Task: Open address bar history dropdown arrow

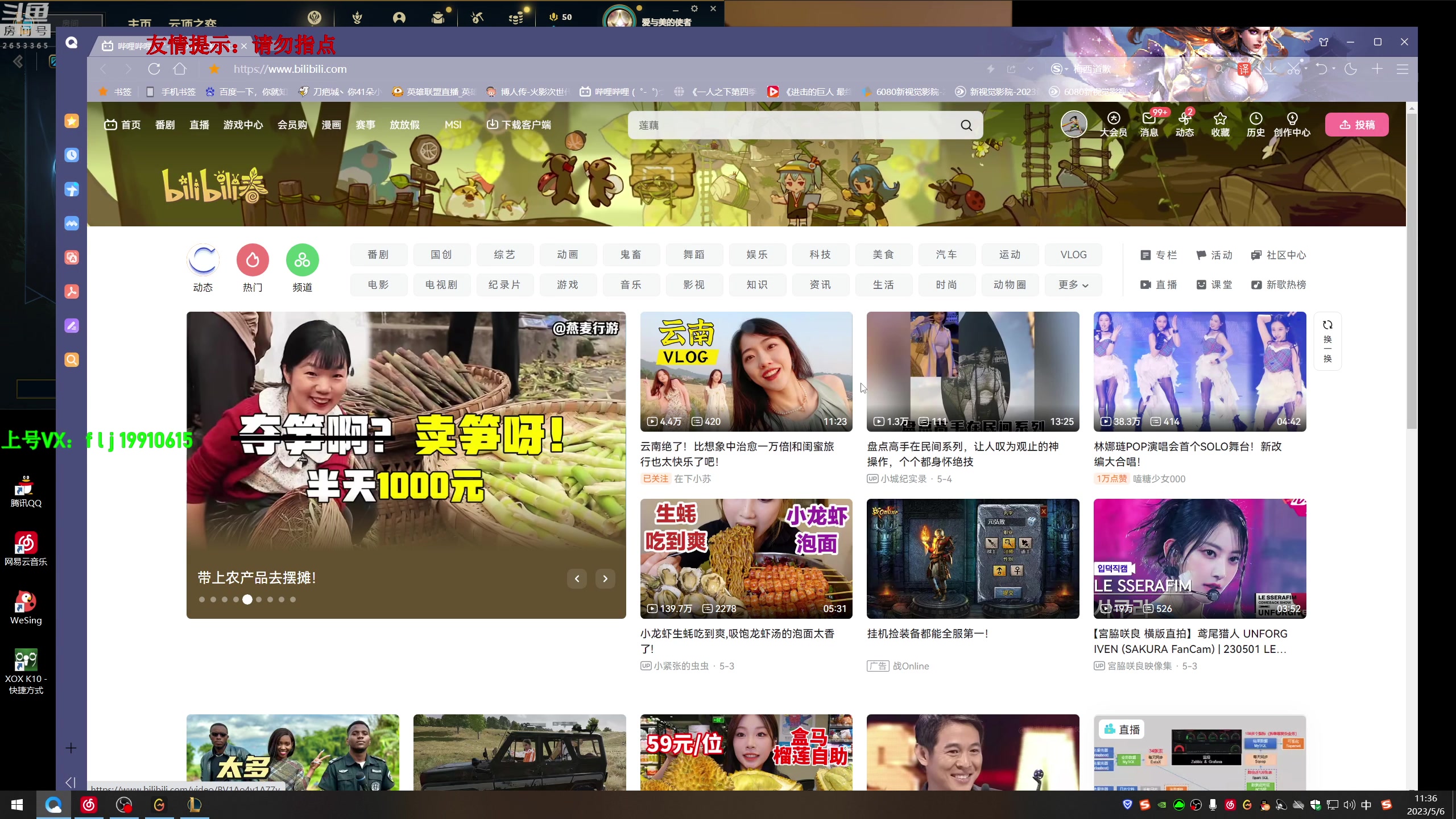Action: (1031, 69)
